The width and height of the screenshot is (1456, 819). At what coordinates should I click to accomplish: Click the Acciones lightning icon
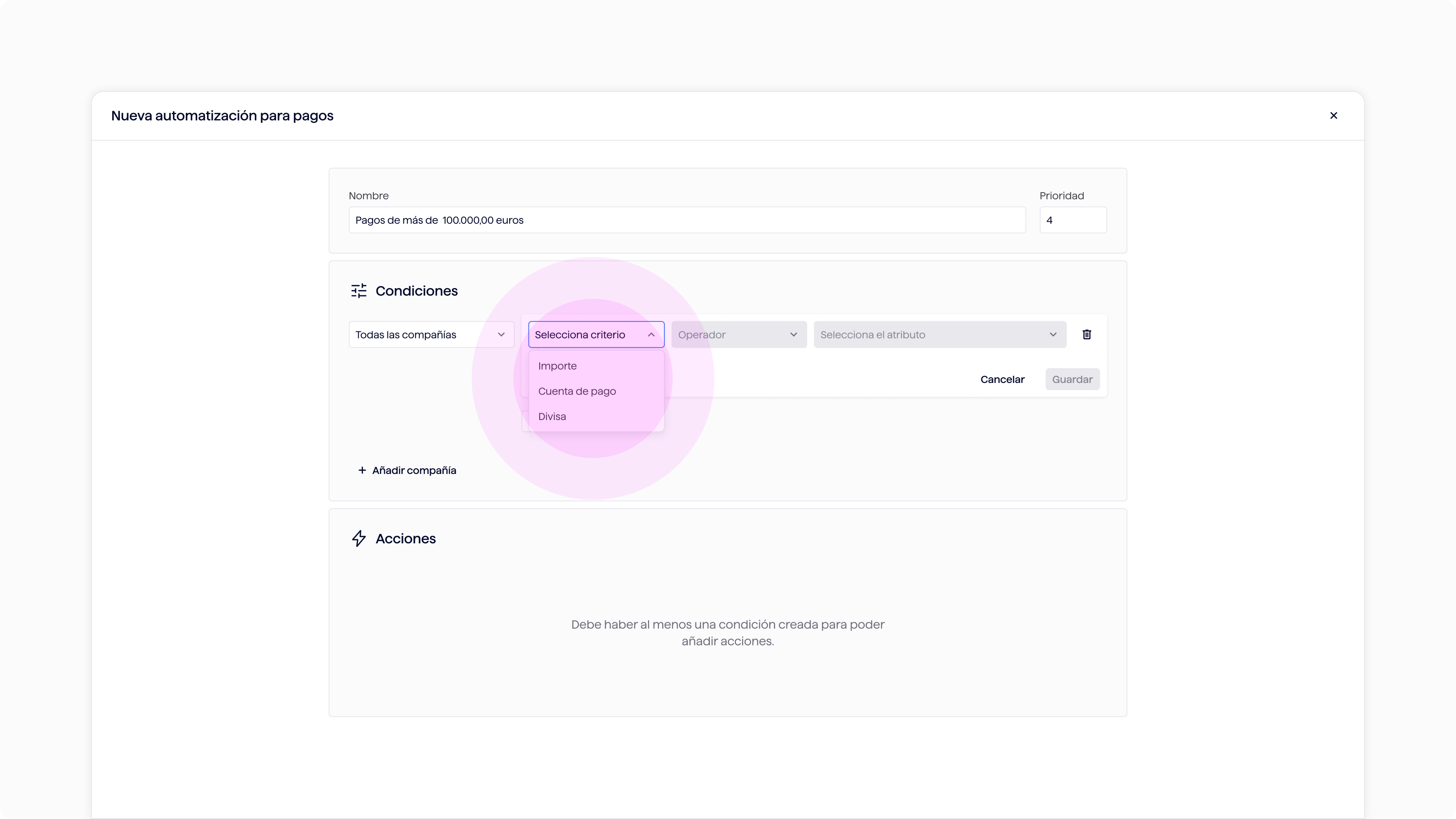[x=359, y=538]
